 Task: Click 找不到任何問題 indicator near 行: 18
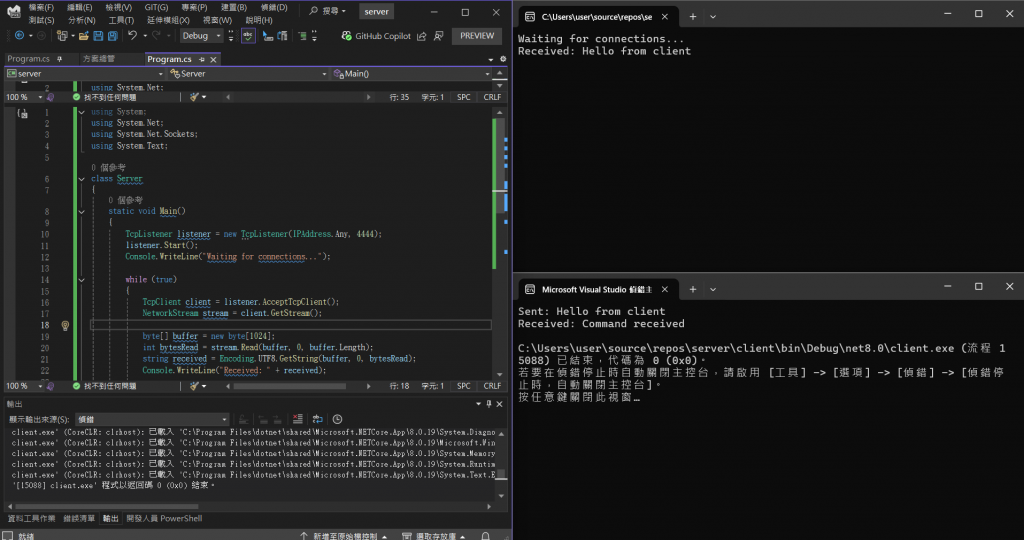(x=104, y=386)
